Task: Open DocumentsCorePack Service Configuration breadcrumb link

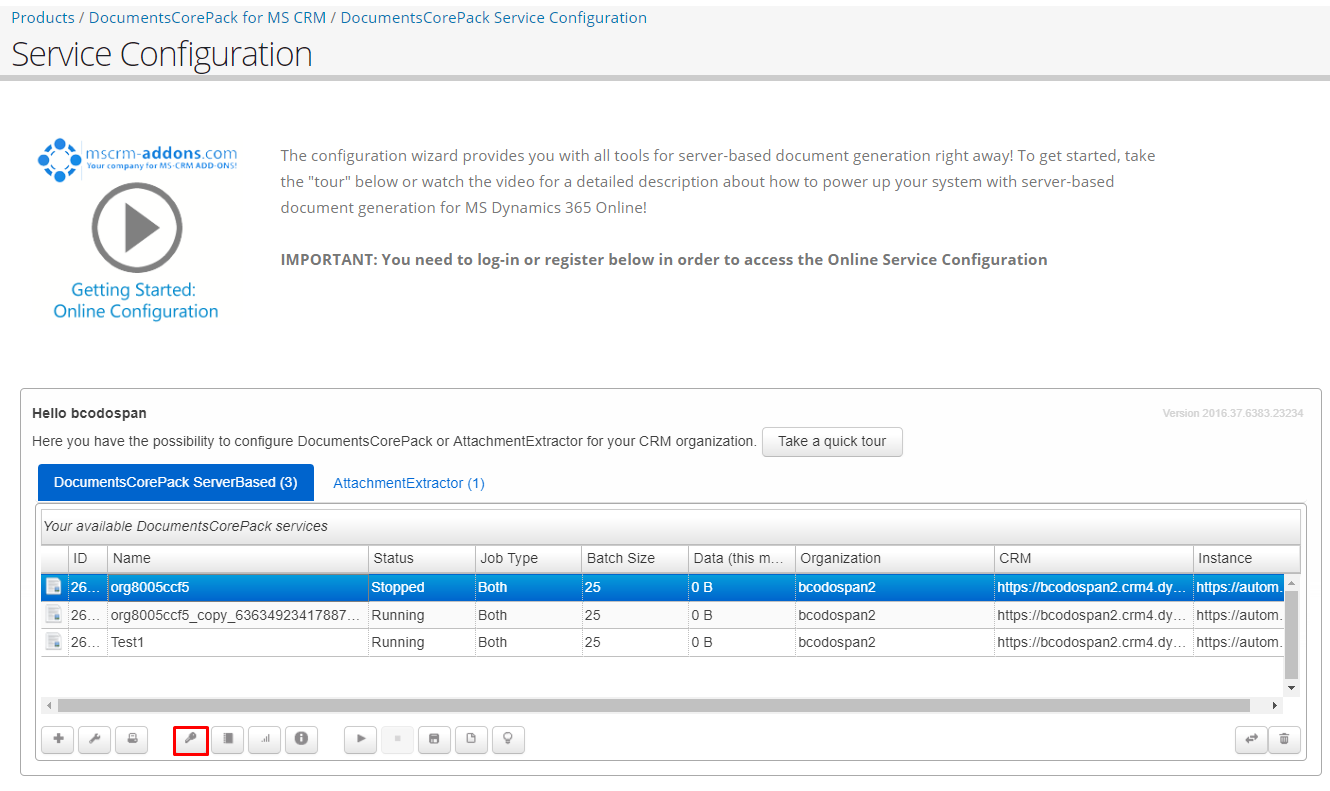Action: (494, 18)
